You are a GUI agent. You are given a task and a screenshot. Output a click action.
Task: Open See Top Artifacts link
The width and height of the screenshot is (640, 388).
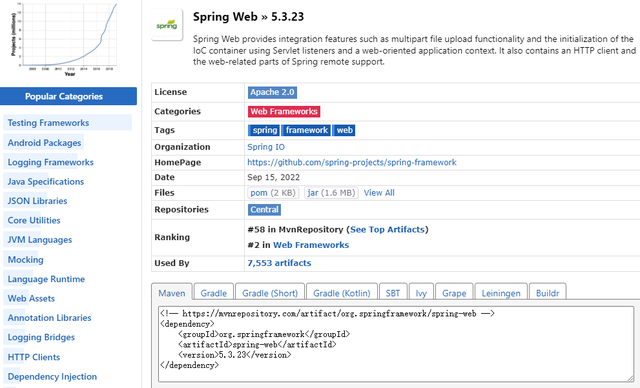(x=387, y=230)
